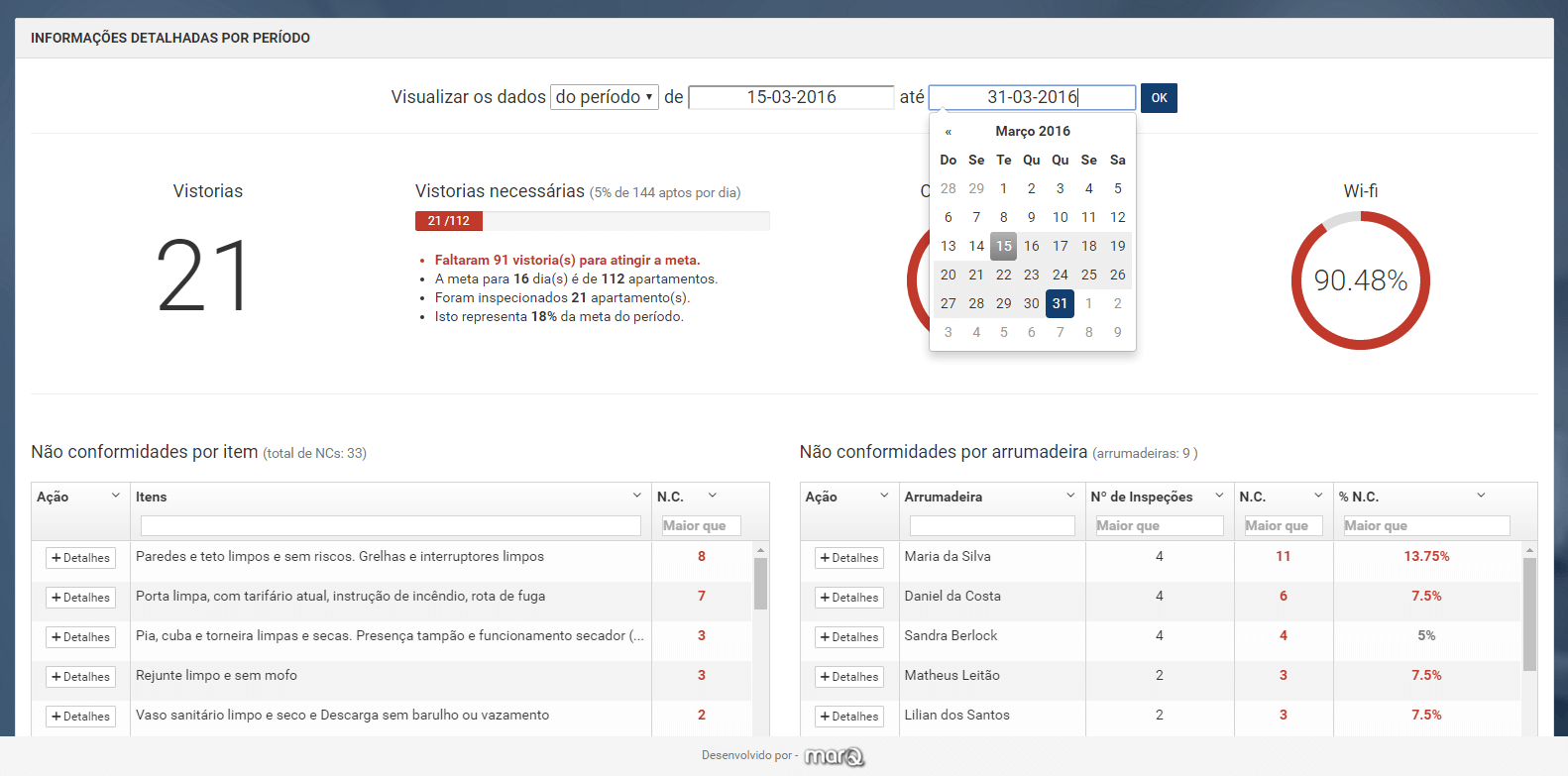Click the Março 2016 calendar header
The height and width of the screenshot is (776, 1568).
point(1032,131)
